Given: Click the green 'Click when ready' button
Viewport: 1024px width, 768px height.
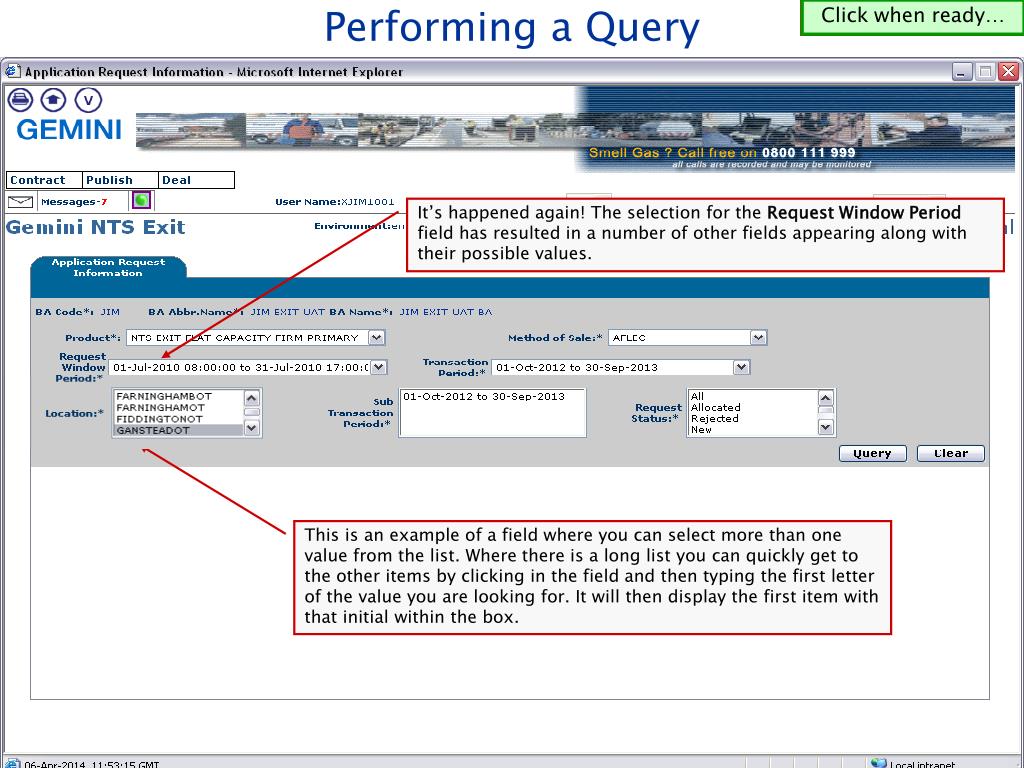Looking at the screenshot, I should (912, 16).
